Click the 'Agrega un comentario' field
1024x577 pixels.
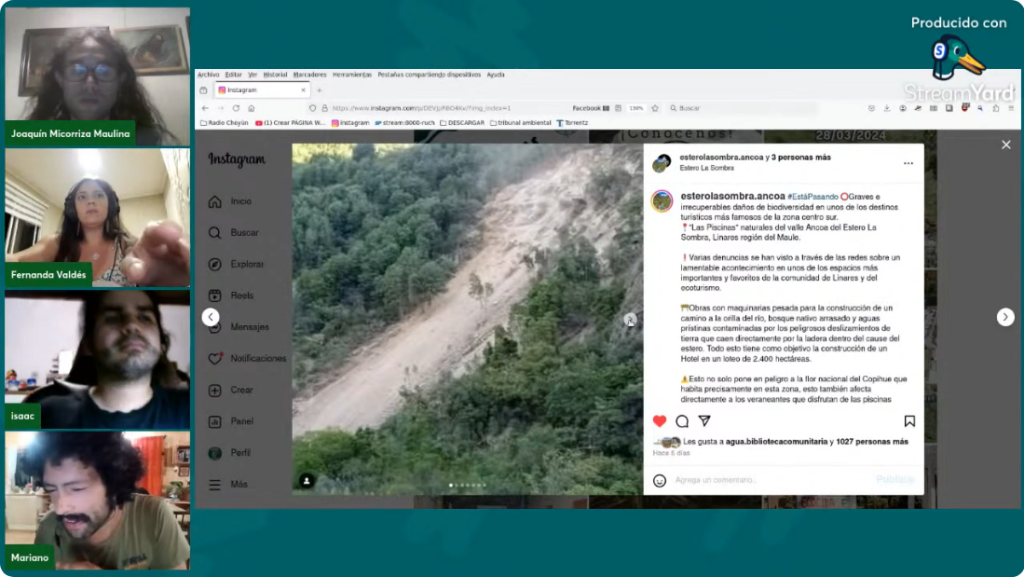[760, 480]
